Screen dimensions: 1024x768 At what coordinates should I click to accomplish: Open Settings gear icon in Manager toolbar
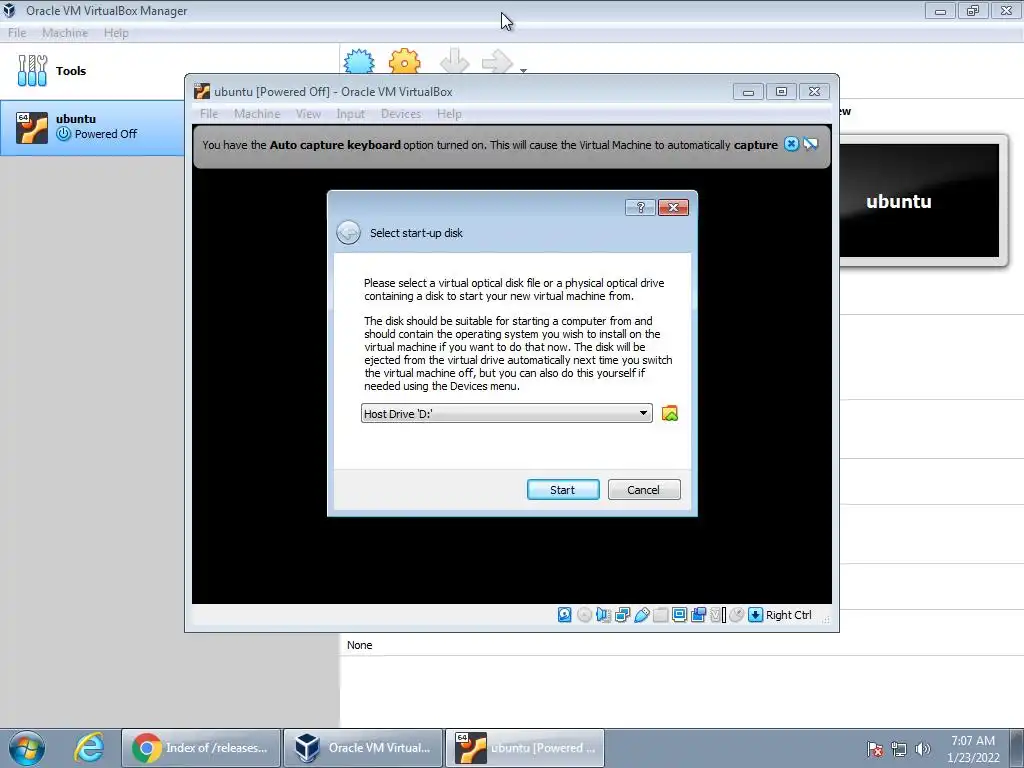(404, 61)
